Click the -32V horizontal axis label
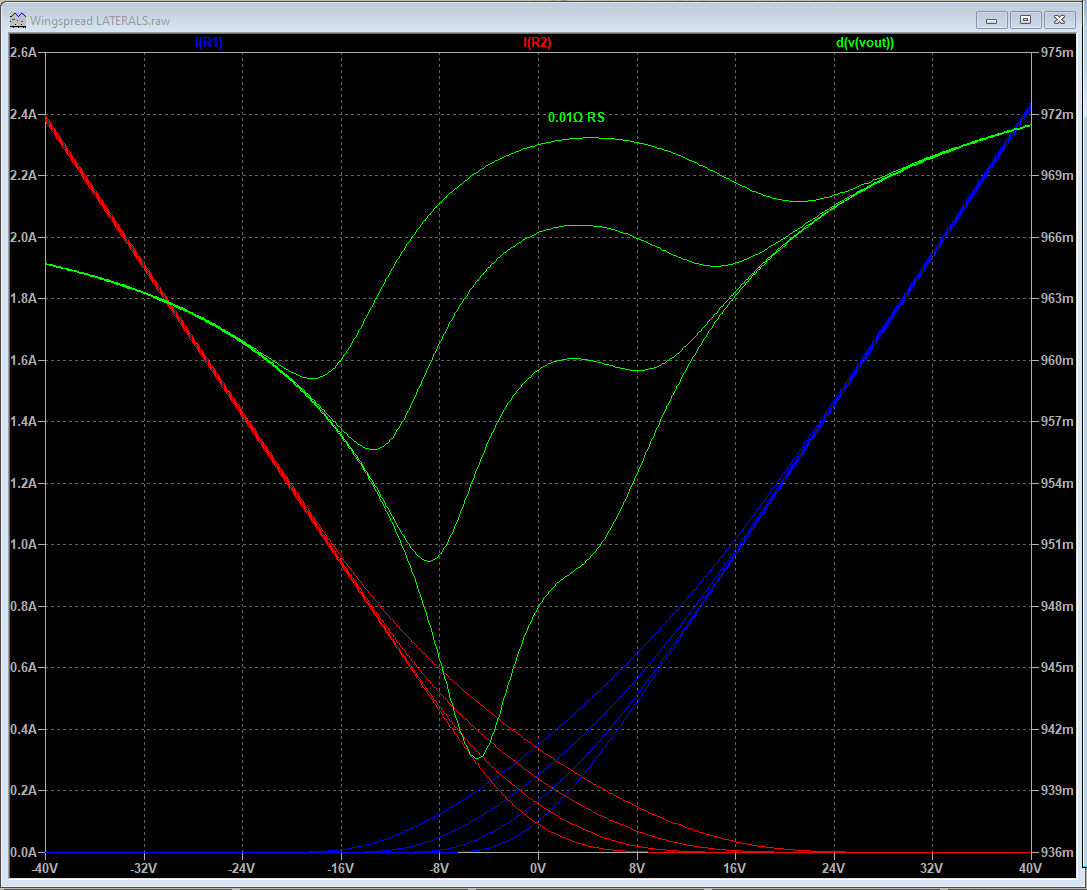 pyautogui.click(x=144, y=869)
